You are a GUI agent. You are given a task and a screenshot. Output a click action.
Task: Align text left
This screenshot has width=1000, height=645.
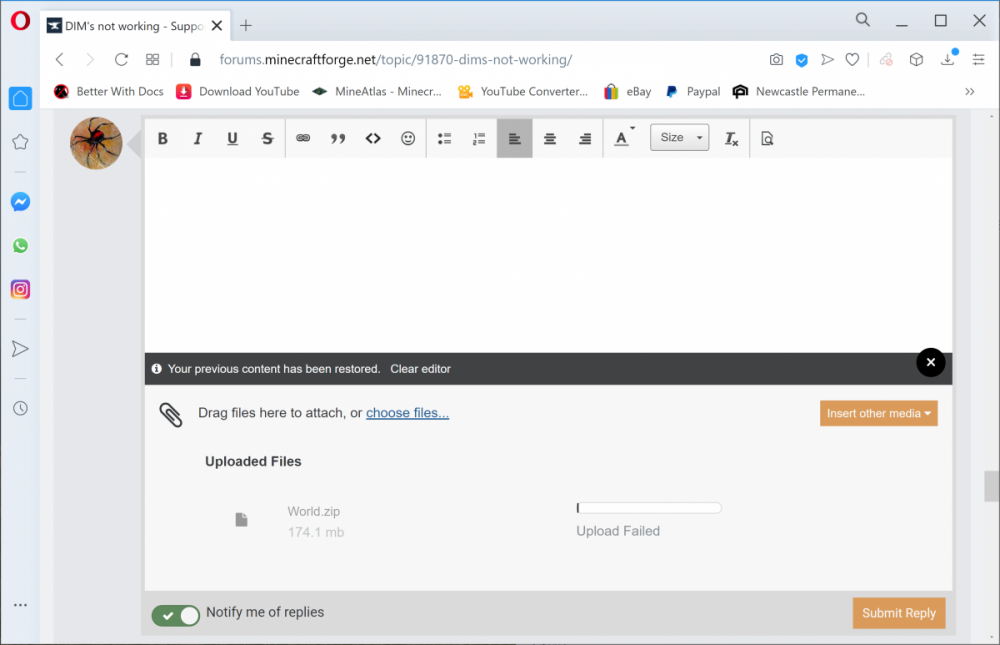coord(515,138)
